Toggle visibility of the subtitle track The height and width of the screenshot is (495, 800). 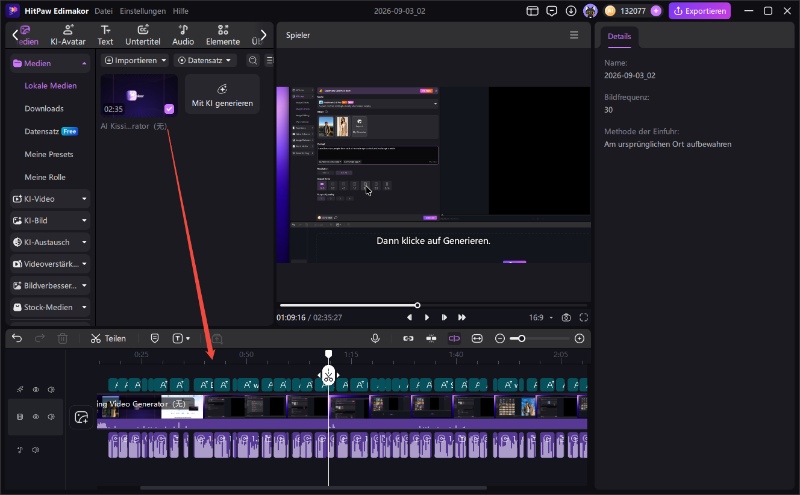36,389
